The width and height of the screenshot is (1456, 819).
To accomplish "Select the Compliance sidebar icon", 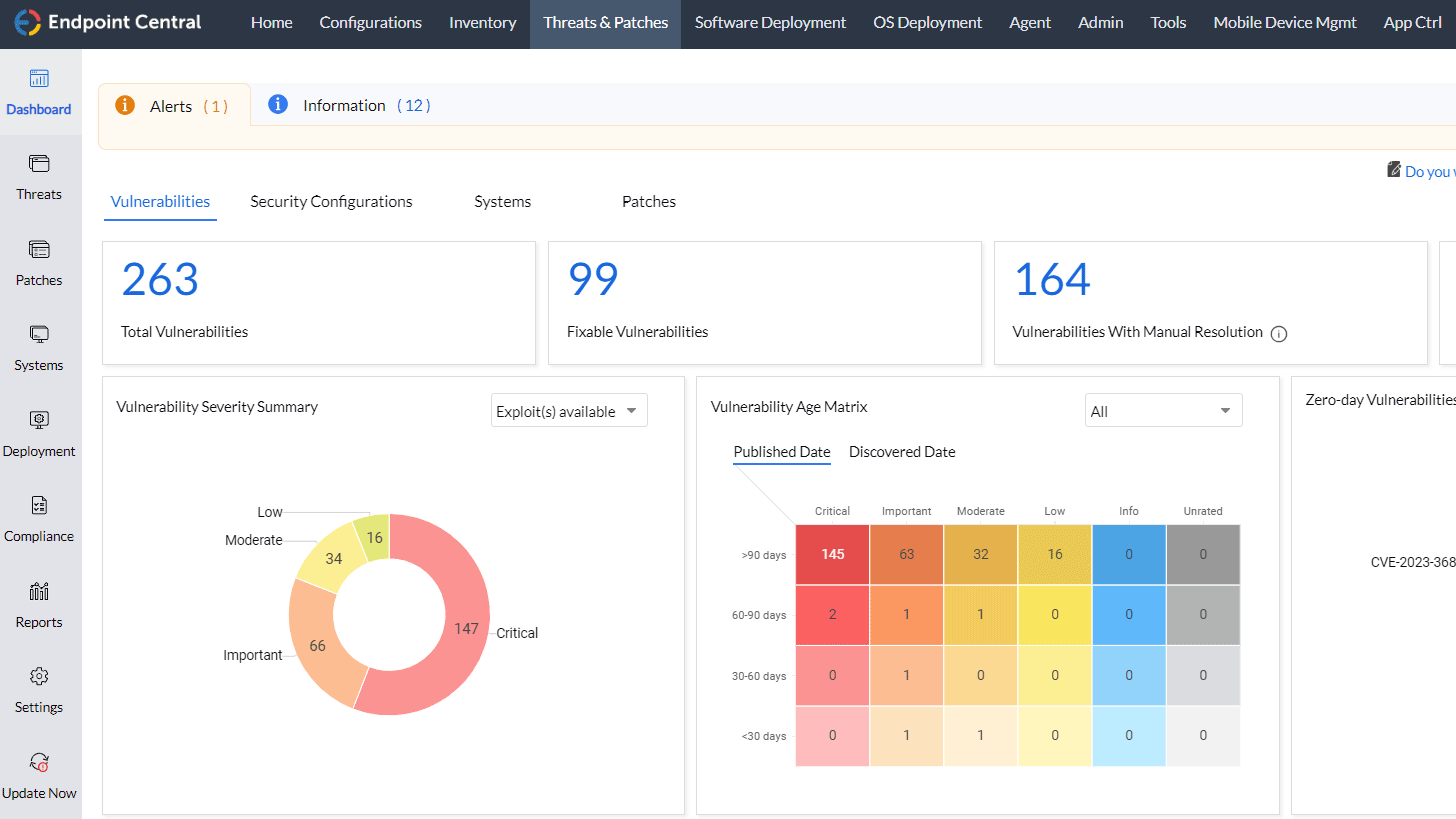I will 39,519.
